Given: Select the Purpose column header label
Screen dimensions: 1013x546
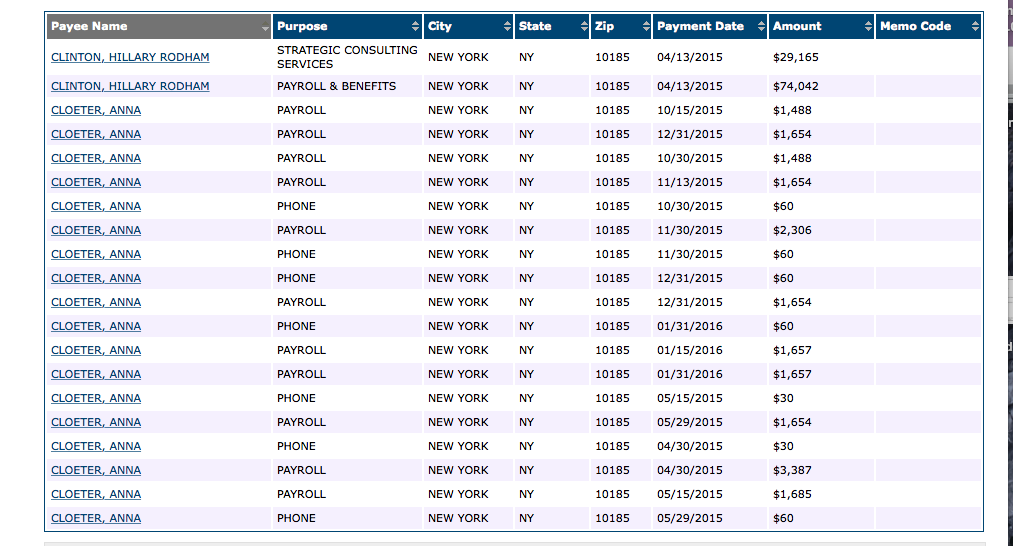Looking at the screenshot, I should pyautogui.click(x=302, y=26).
